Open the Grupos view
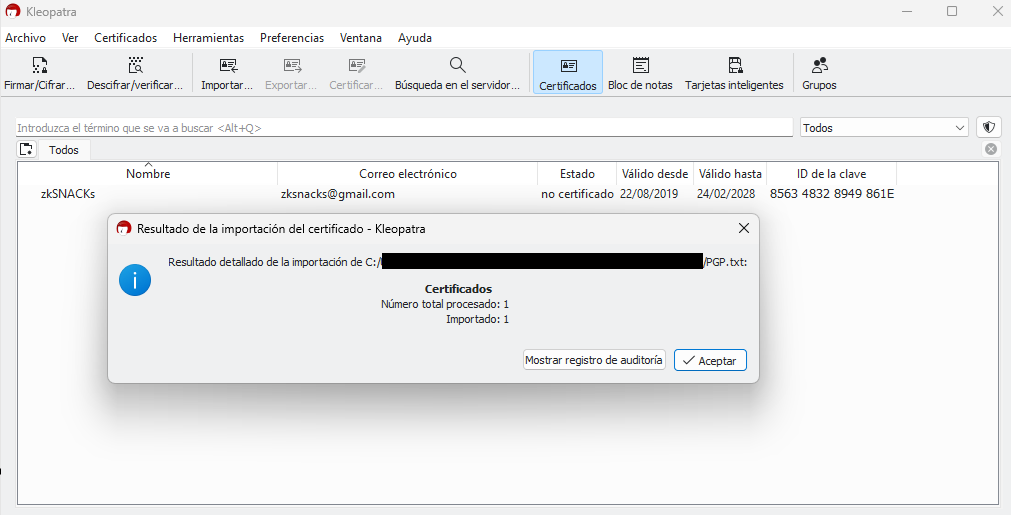 click(x=820, y=72)
